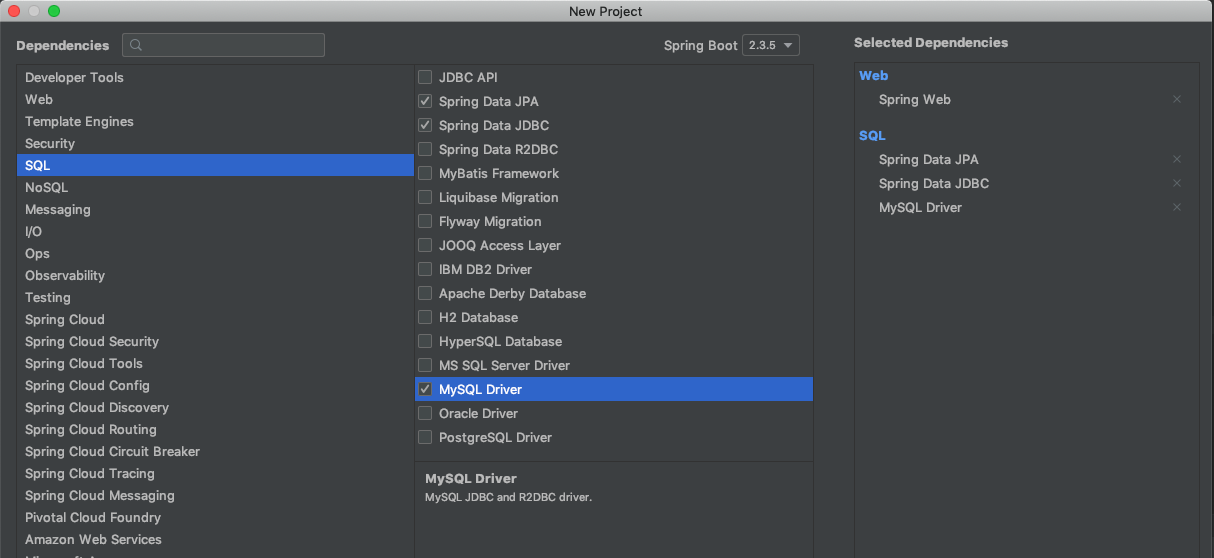Viewport: 1214px width, 558px height.
Task: Remove Spring Web from selected dependencies
Action: (x=1177, y=100)
